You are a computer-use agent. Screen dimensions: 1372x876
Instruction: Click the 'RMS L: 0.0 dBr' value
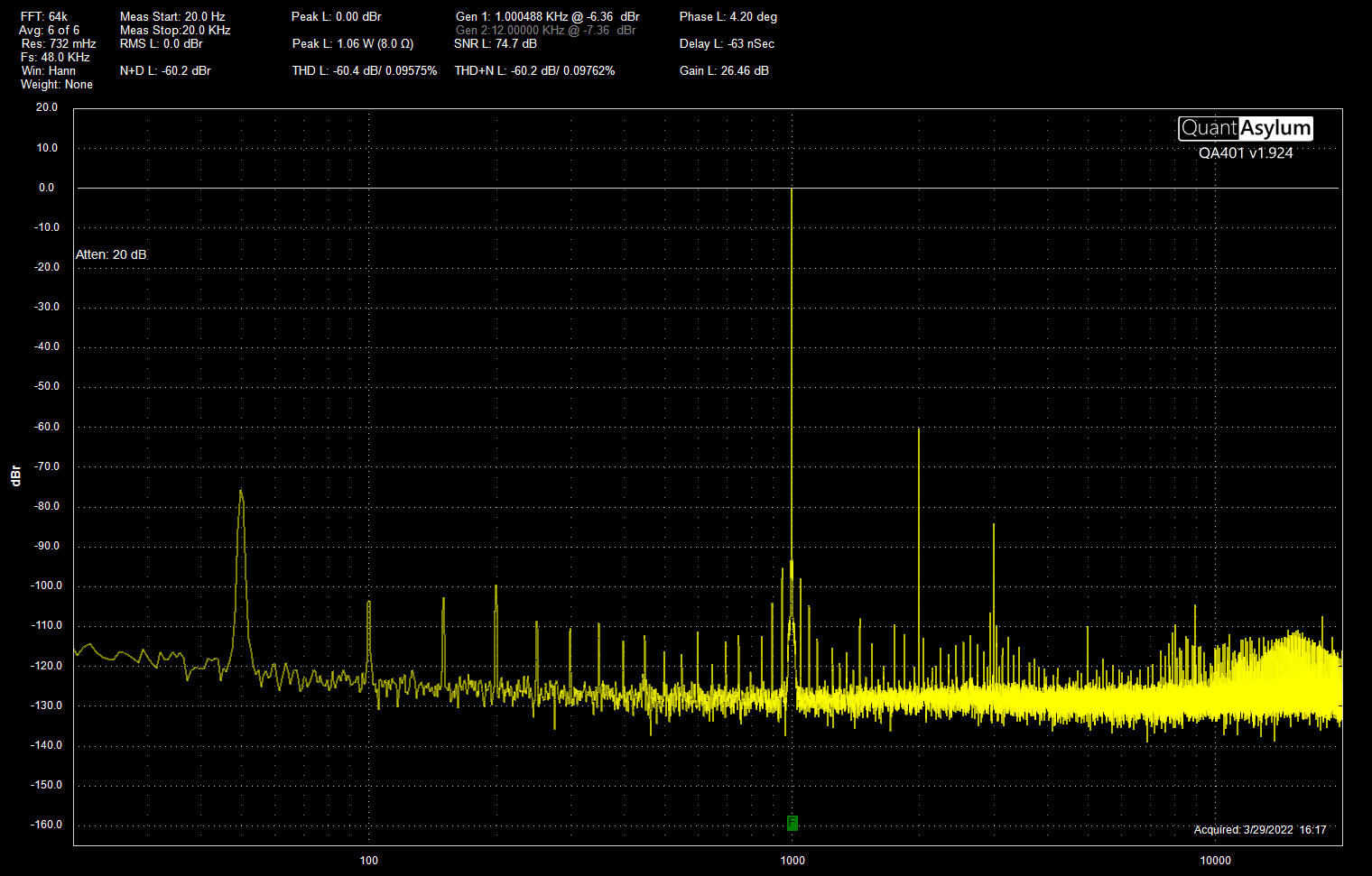tap(162, 43)
